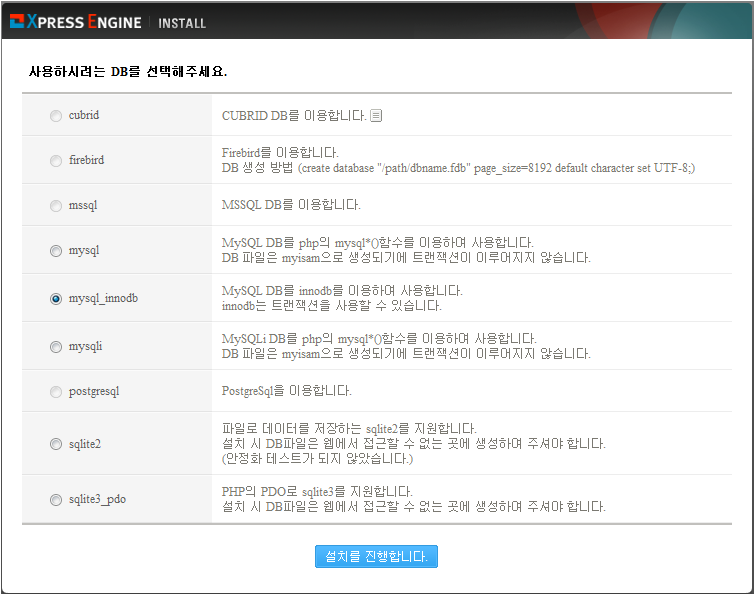The height and width of the screenshot is (595, 755).
Task: Click 'MySQL DB를 innodb를 이용하여 사용합니다.' text
Action: pyautogui.click(x=342, y=291)
